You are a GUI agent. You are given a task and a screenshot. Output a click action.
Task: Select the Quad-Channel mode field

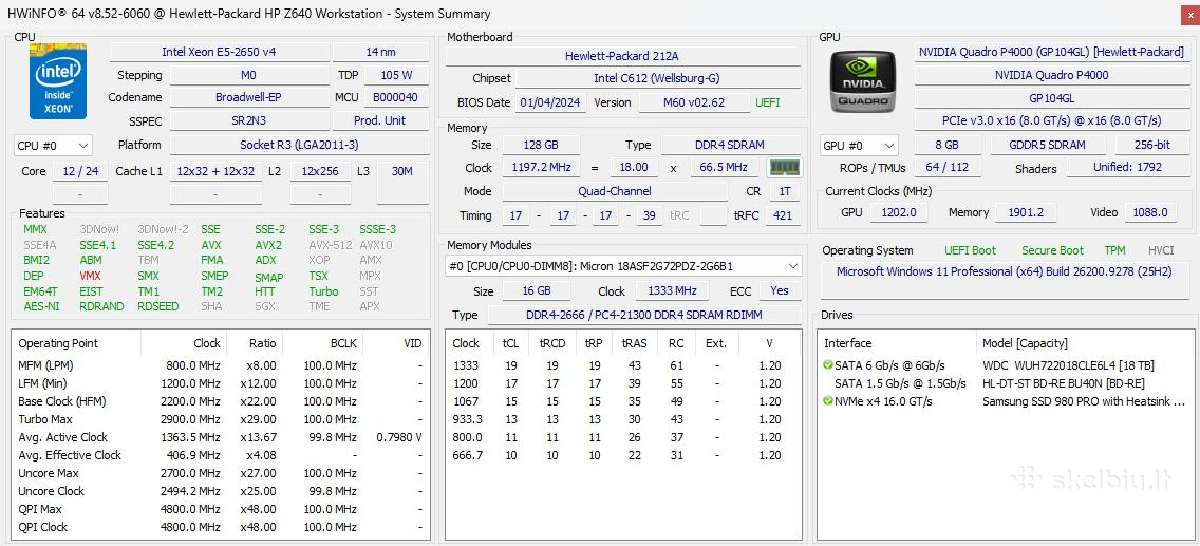pyautogui.click(x=615, y=191)
